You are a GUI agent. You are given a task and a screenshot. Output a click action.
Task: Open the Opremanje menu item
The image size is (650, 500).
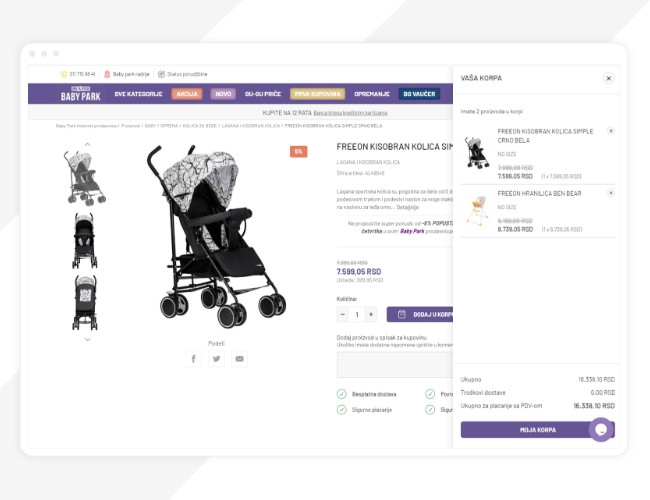(372, 94)
